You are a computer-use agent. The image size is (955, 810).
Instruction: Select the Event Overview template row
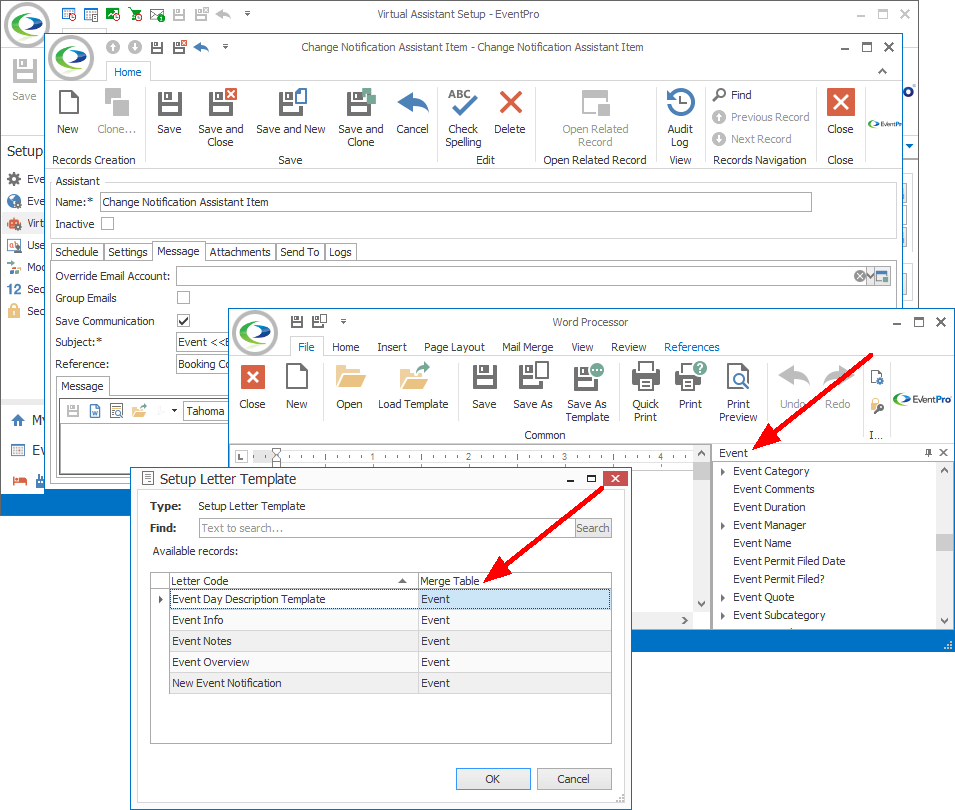click(390, 662)
